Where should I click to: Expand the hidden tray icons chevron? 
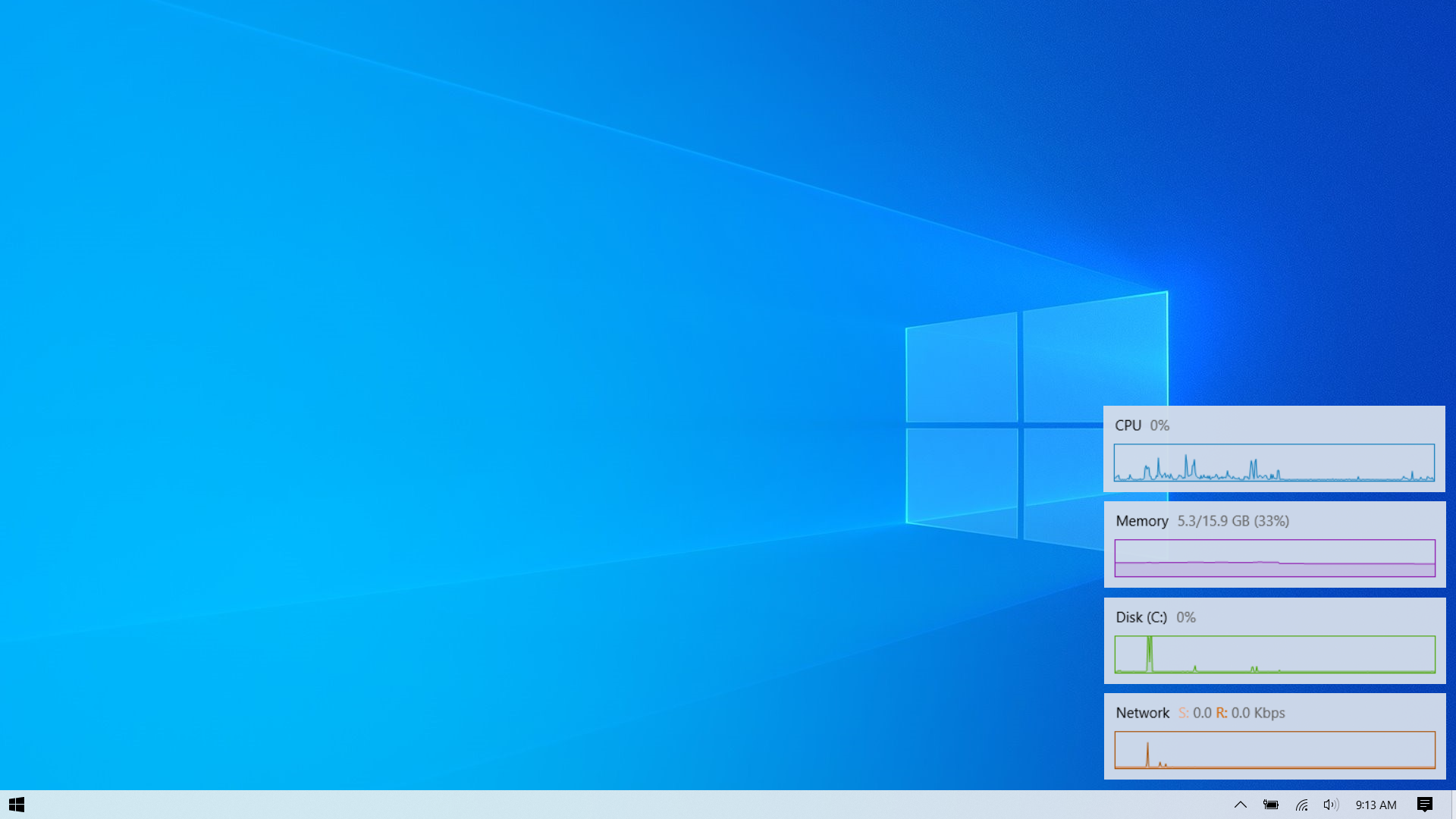click(x=1241, y=805)
